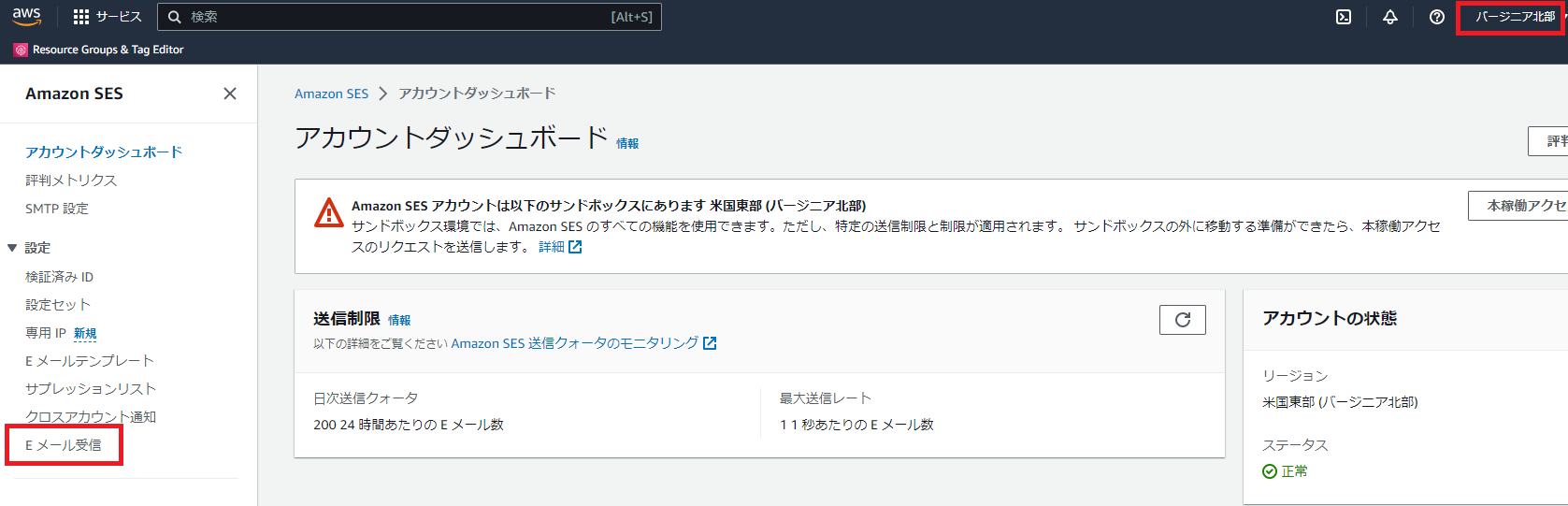Click the 検索 search input field

point(410,17)
